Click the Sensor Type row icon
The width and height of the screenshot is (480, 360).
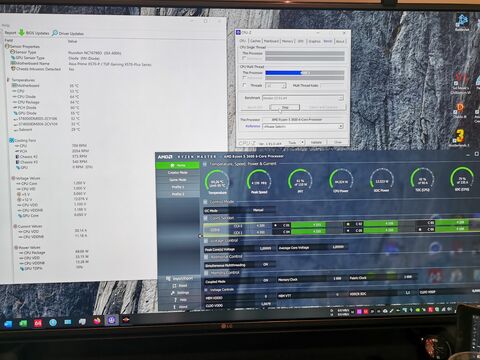point(12,52)
